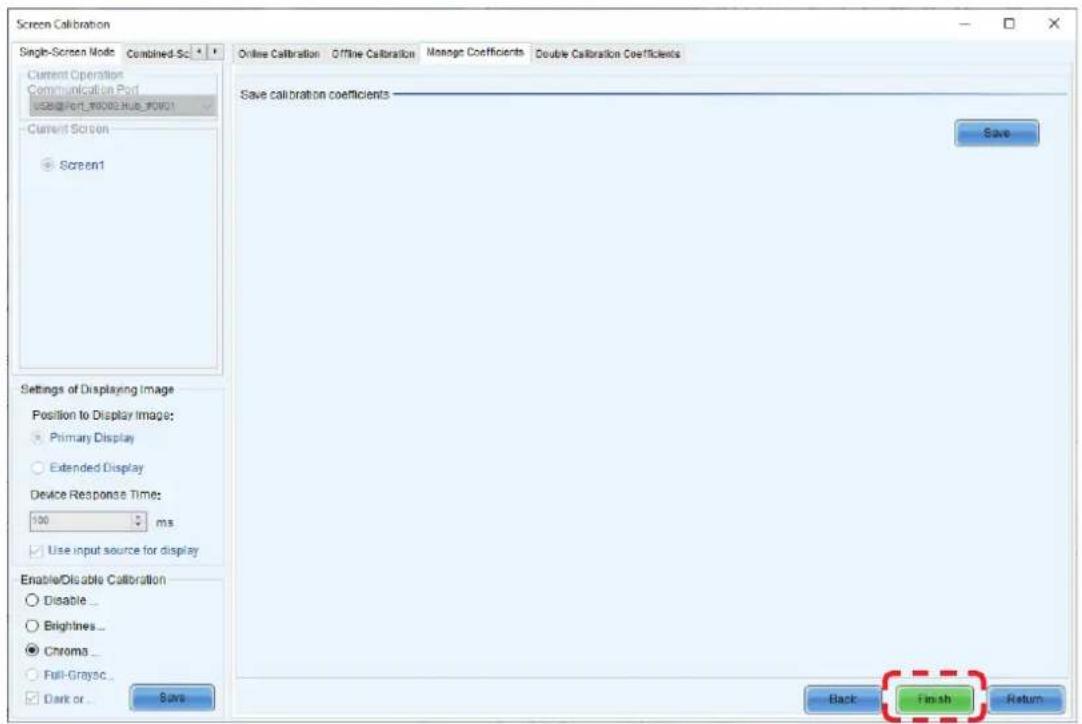Open Offline Calibration tab

[x=373, y=54]
